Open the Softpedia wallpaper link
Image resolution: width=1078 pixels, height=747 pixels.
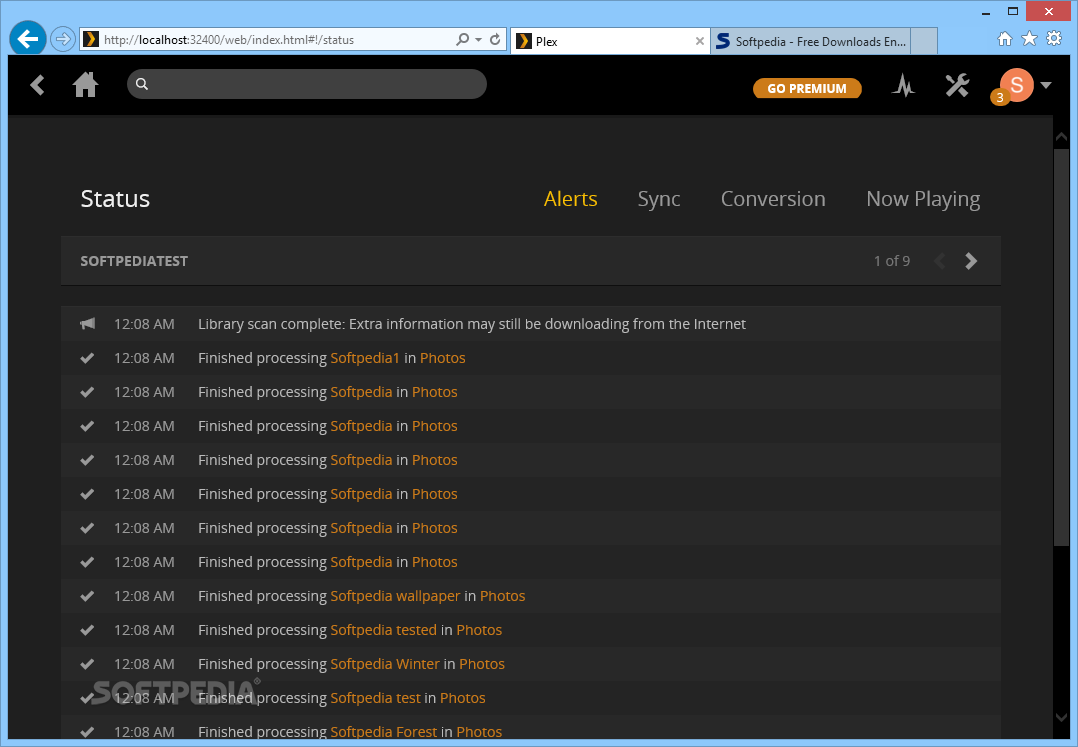pyautogui.click(x=395, y=596)
